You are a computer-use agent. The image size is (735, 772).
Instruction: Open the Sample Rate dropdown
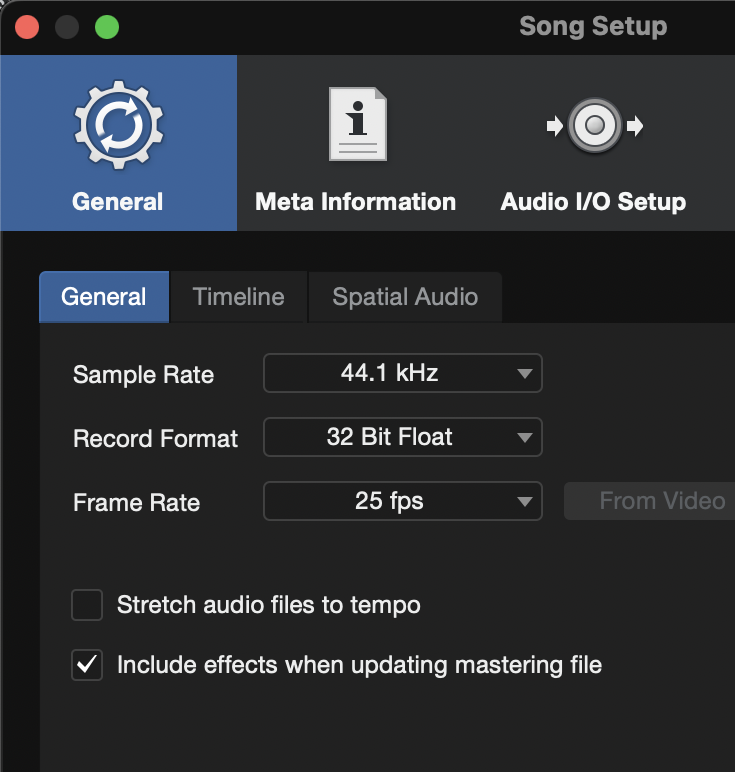point(403,373)
